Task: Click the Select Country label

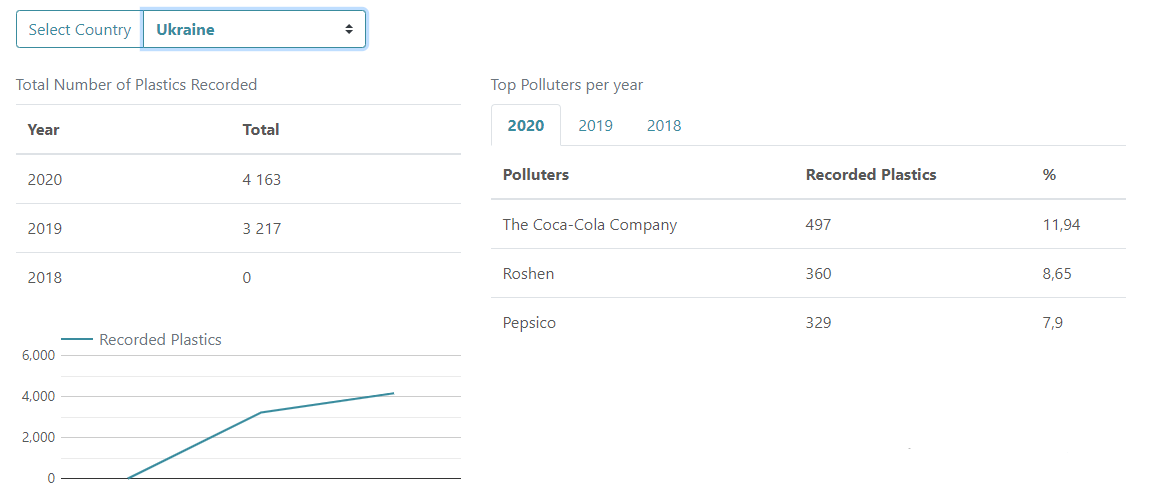Action: [x=79, y=30]
